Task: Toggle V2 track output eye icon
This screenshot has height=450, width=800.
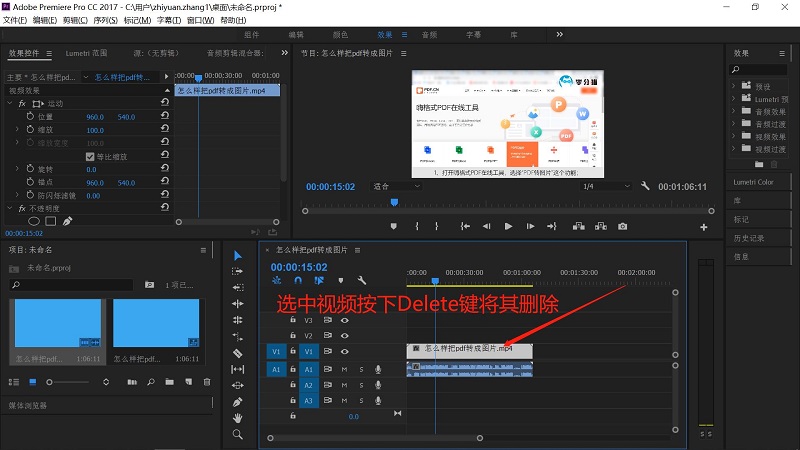Action: pos(345,336)
